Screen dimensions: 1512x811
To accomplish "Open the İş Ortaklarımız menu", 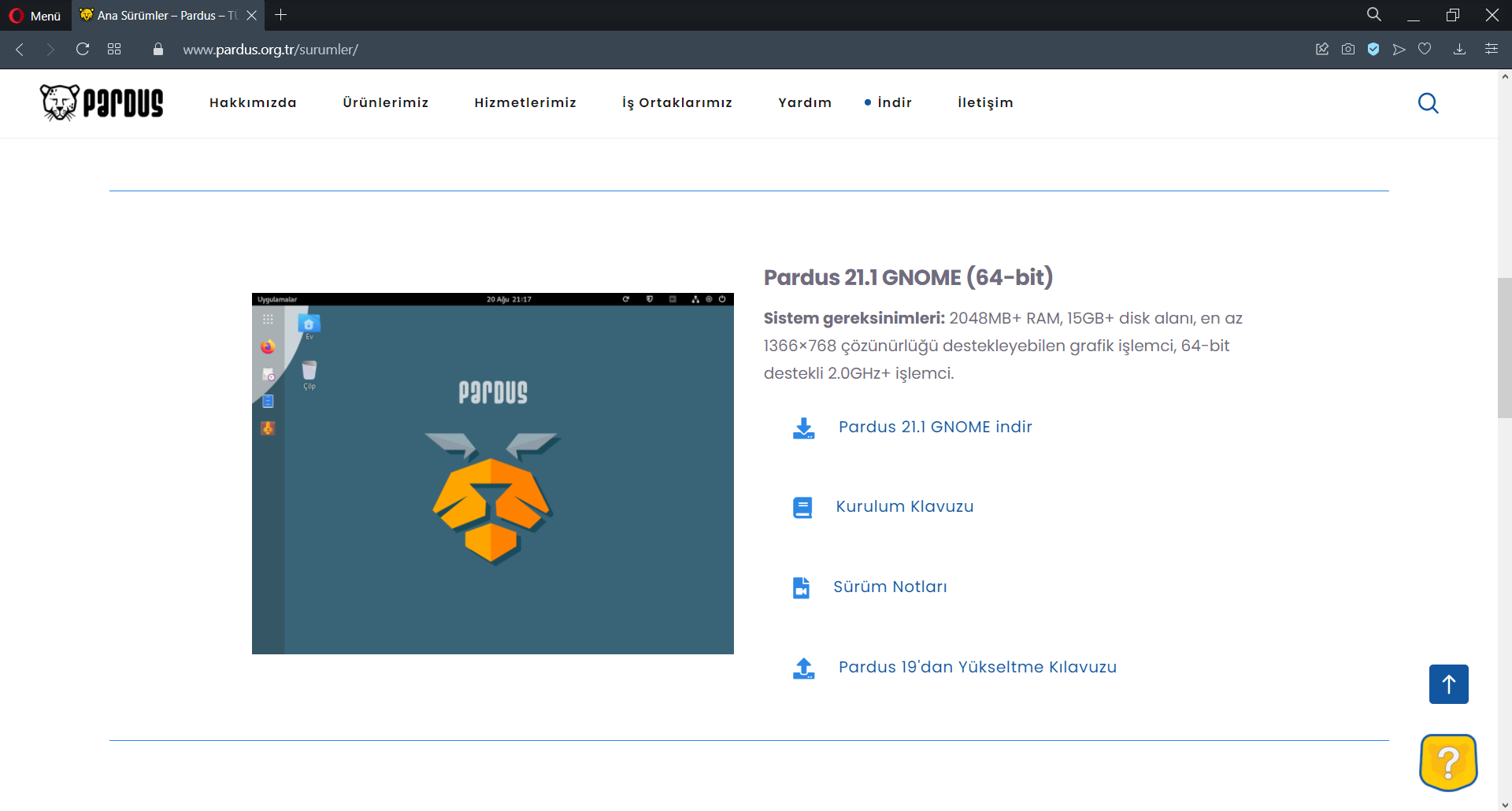I will 677,103.
